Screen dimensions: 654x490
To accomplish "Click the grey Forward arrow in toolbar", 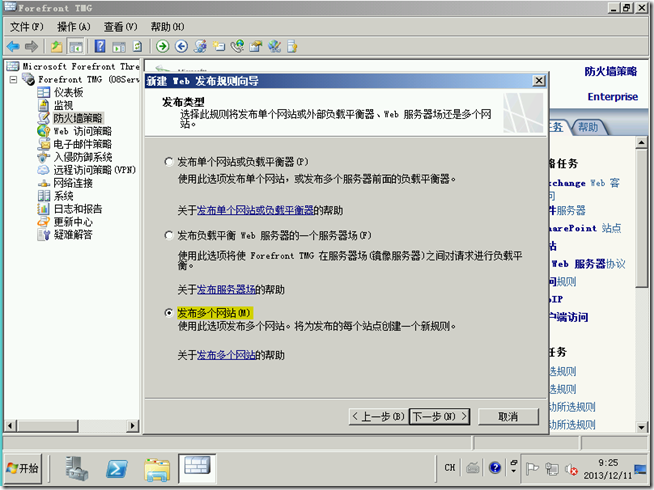I will point(32,46).
